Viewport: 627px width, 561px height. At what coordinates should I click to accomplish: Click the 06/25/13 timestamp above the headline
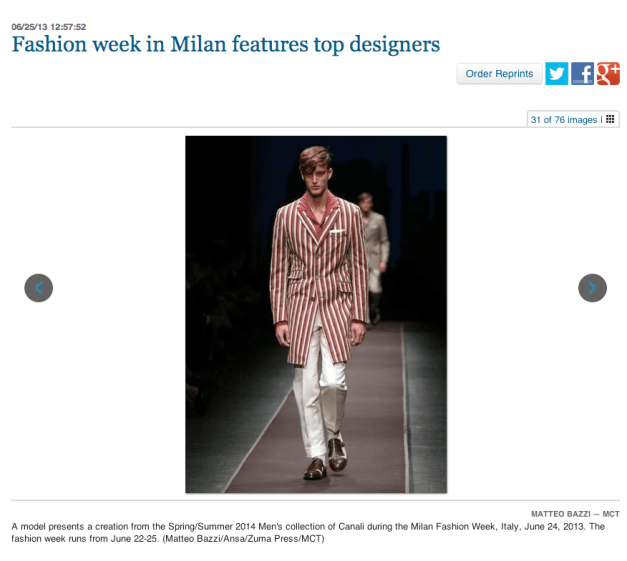tap(49, 27)
